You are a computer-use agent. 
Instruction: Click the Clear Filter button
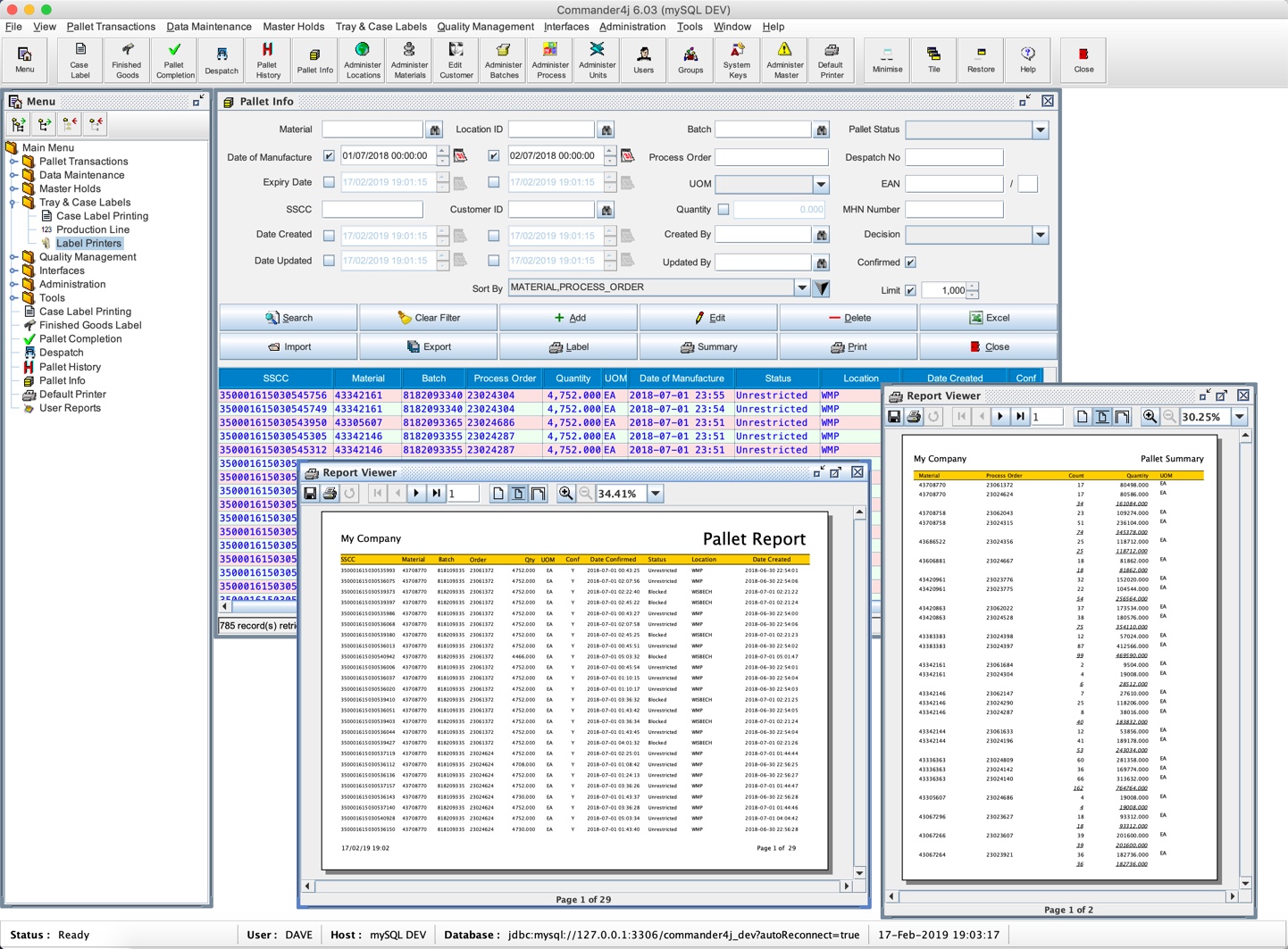(x=429, y=318)
